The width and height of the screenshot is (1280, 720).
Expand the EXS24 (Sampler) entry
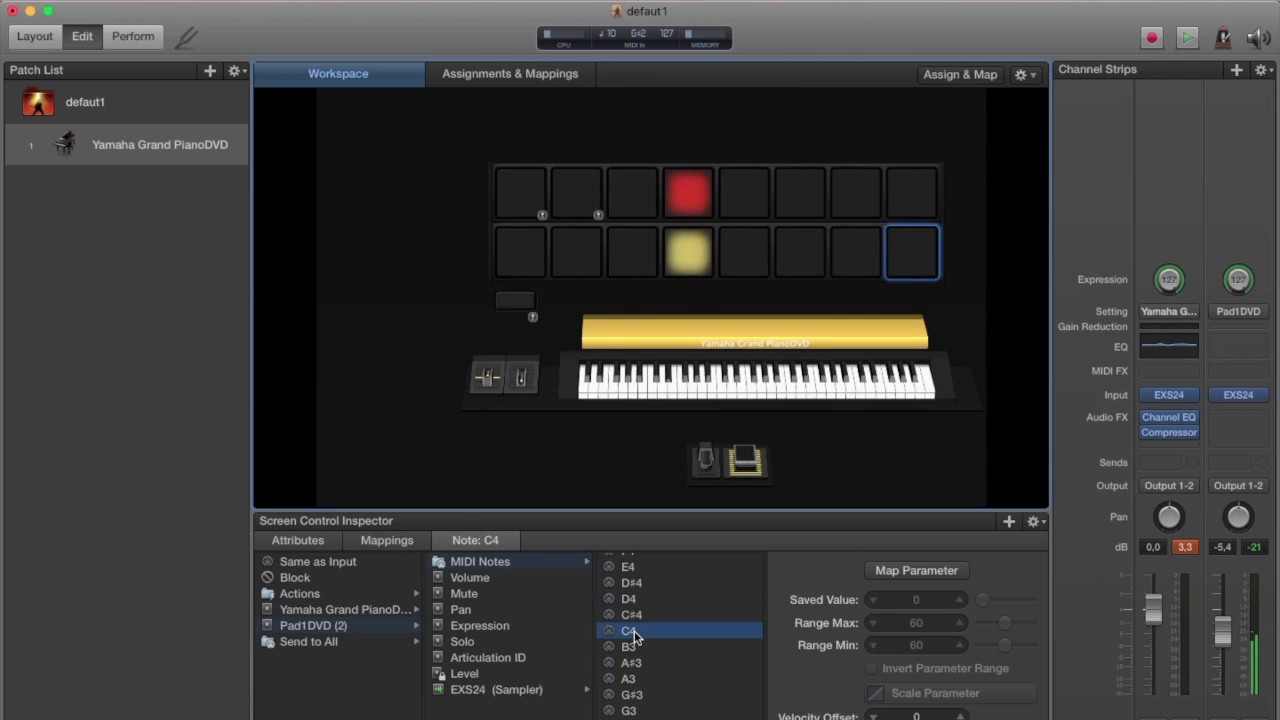tap(511, 689)
